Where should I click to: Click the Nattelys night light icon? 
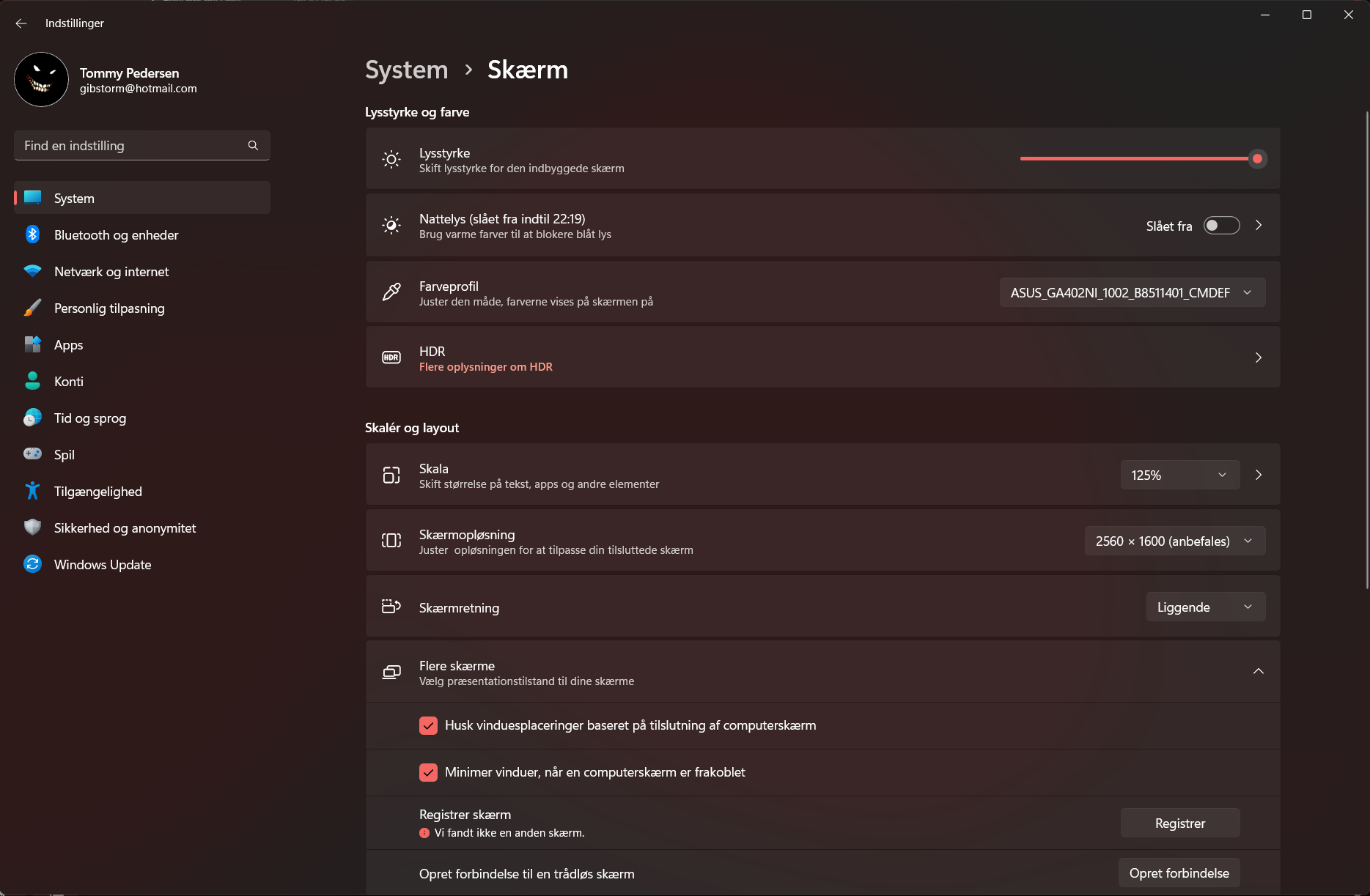coord(391,225)
